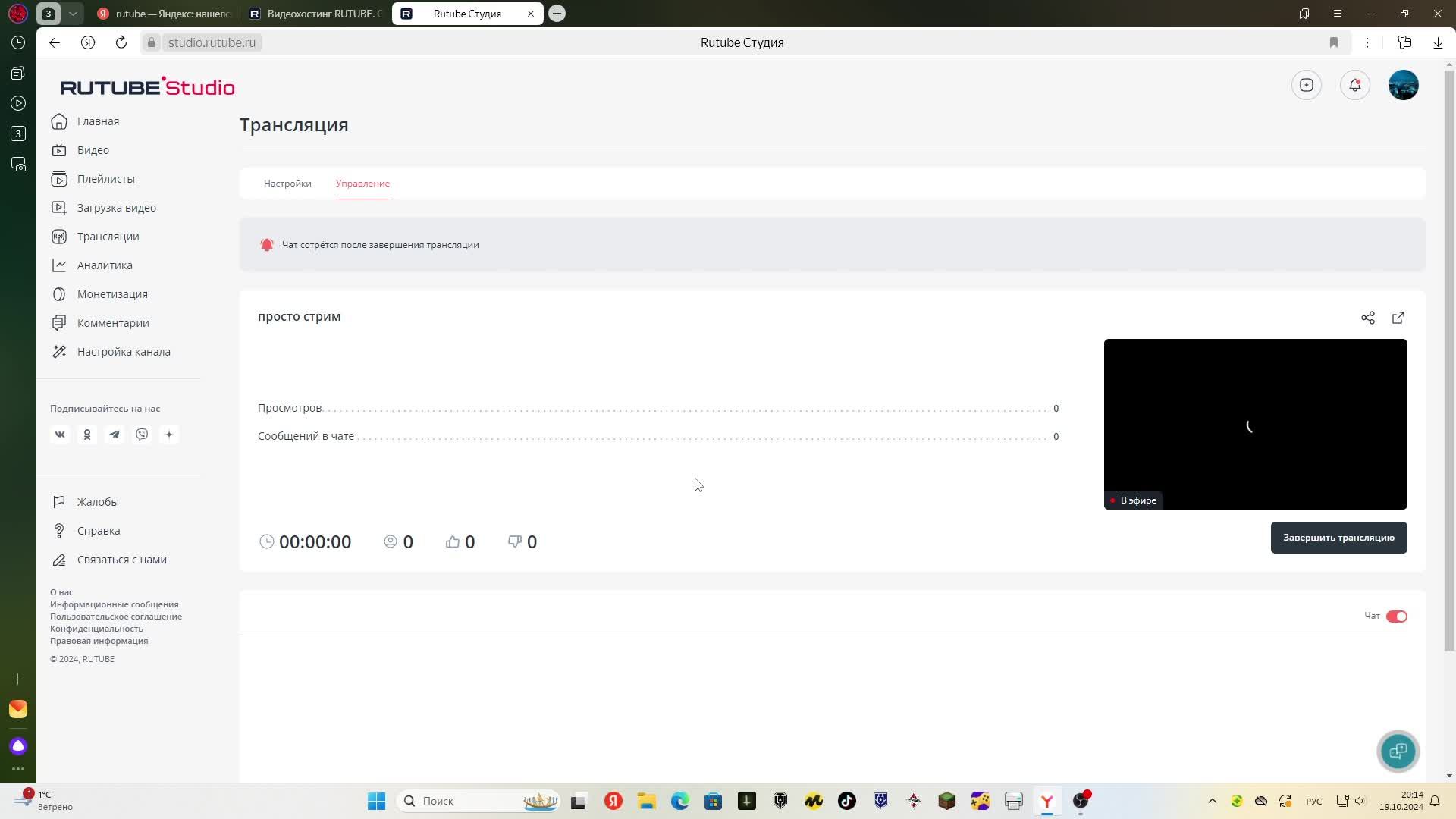Open the Пользовательское соглашение link
Viewport: 1456px width, 819px height.
tap(116, 617)
